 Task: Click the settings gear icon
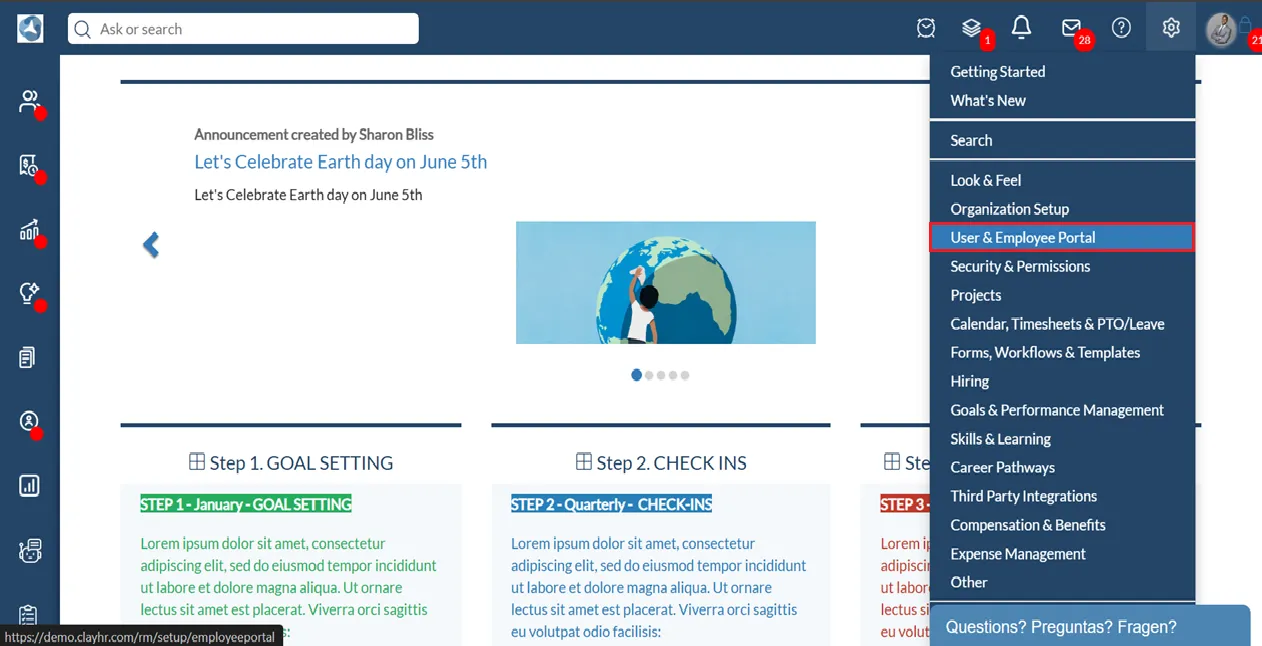tap(1171, 28)
